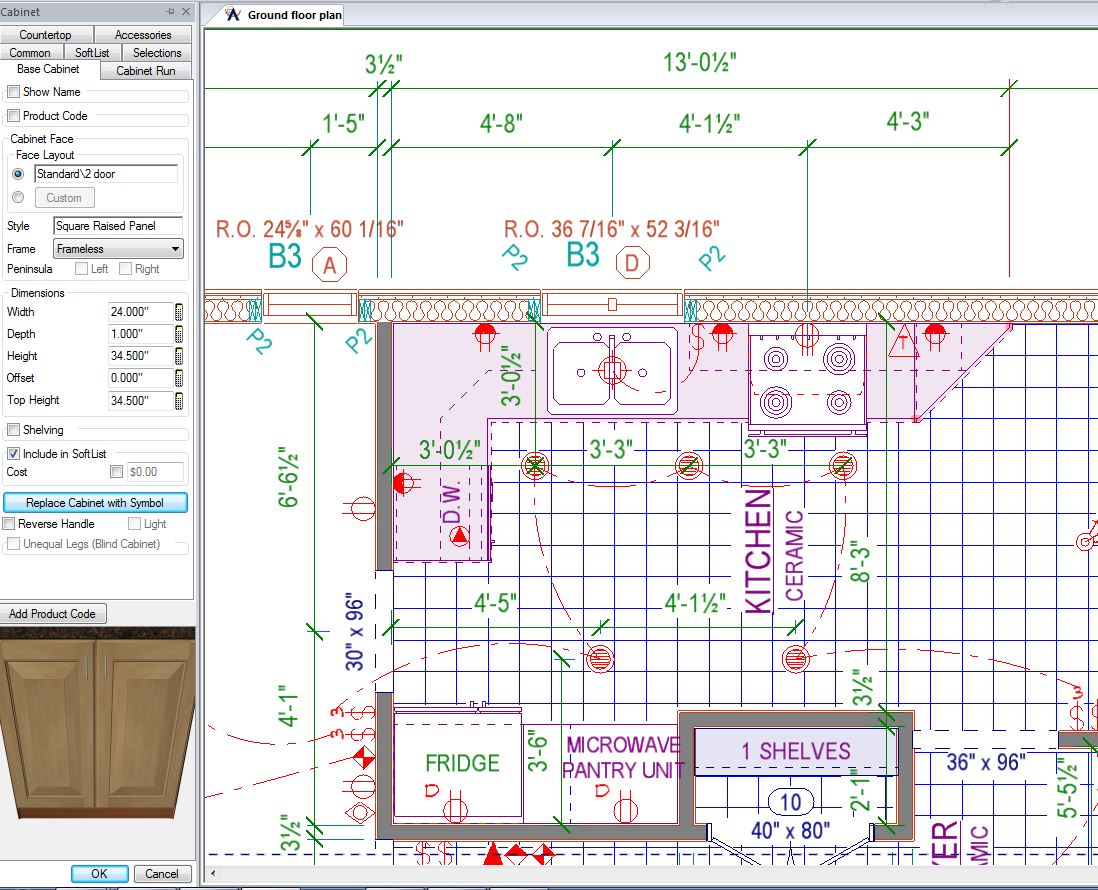Image resolution: width=1098 pixels, height=890 pixels.
Task: Select the Standard\2 door radio button
Action: tap(18, 173)
